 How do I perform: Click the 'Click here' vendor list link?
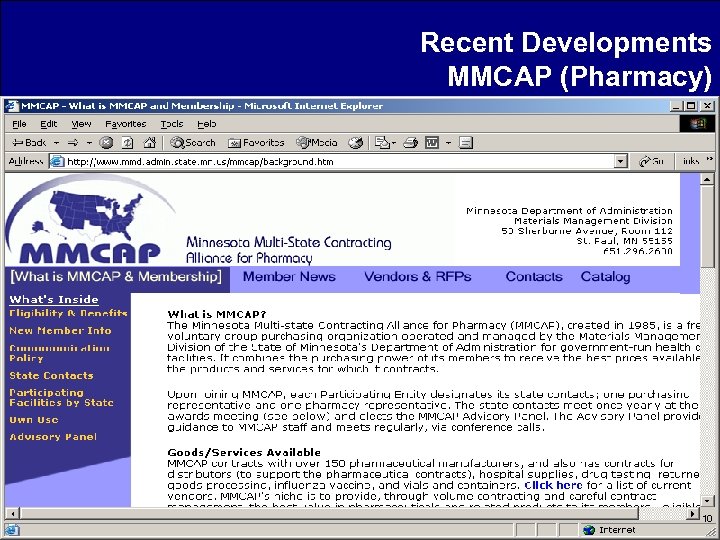[553, 485]
